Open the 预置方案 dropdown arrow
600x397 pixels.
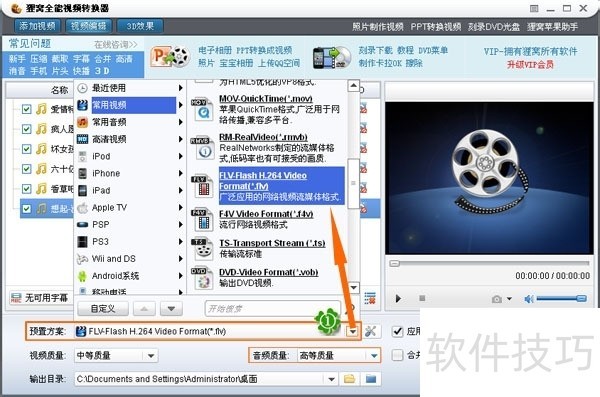pos(352,332)
